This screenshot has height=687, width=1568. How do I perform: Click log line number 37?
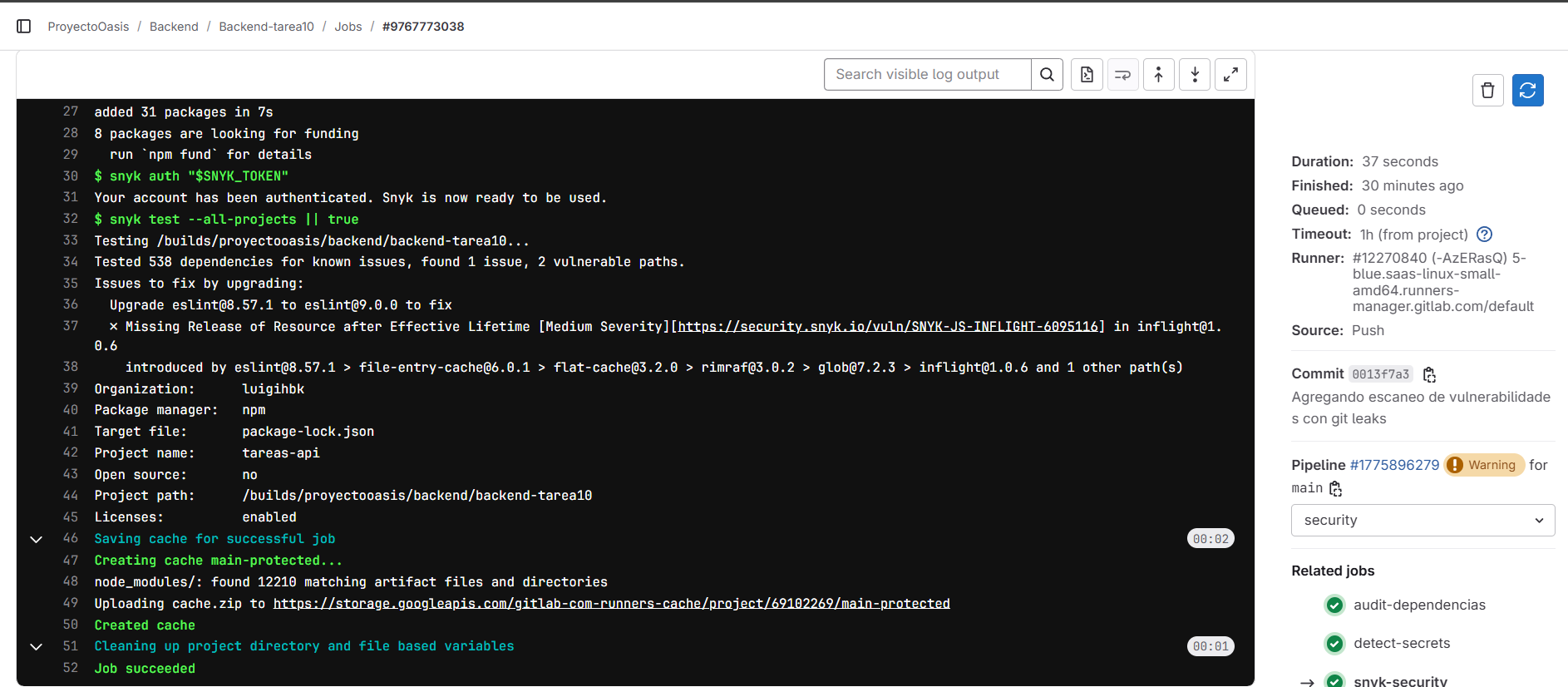tap(71, 326)
